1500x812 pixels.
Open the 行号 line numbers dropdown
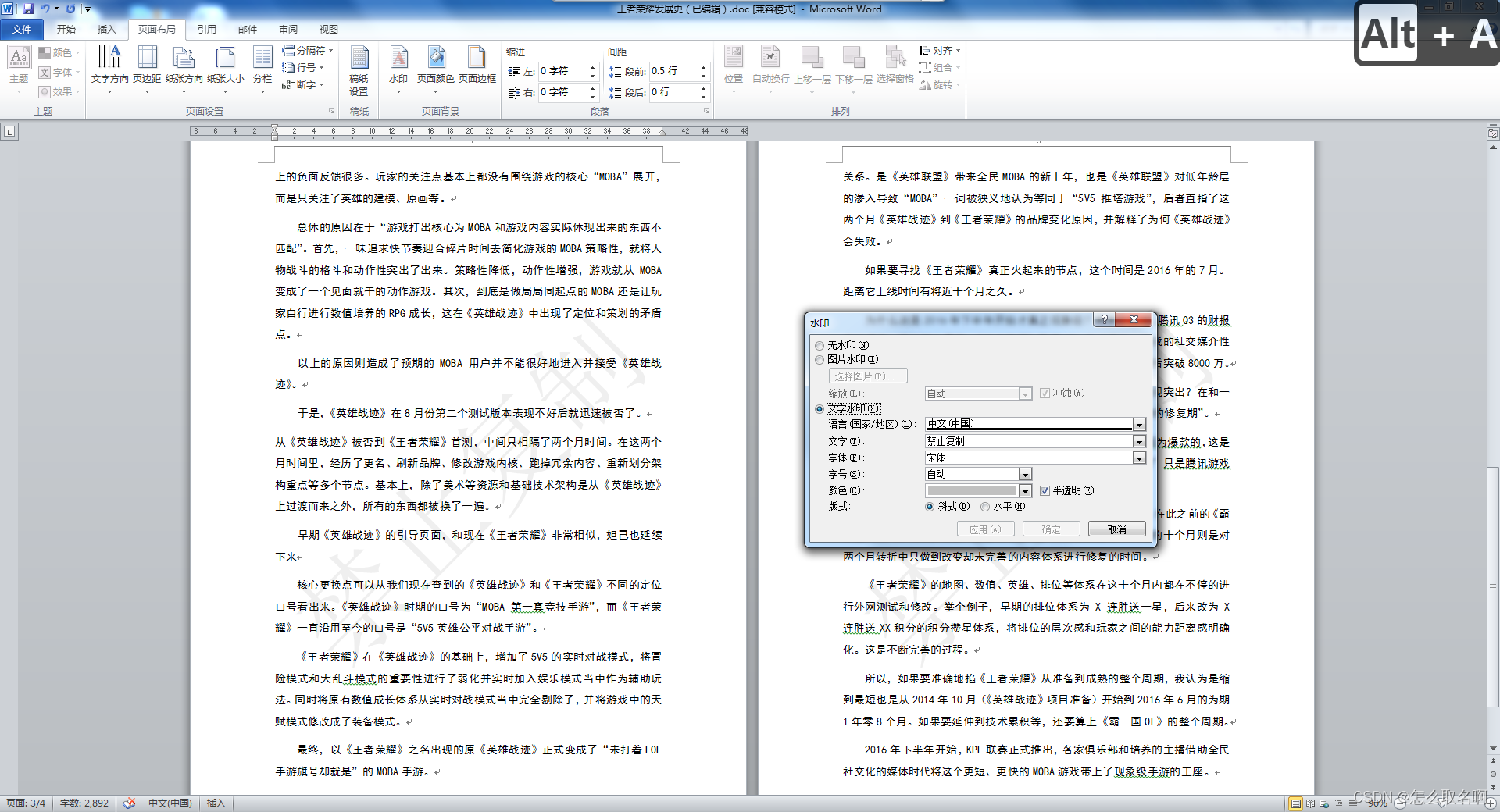[x=303, y=67]
